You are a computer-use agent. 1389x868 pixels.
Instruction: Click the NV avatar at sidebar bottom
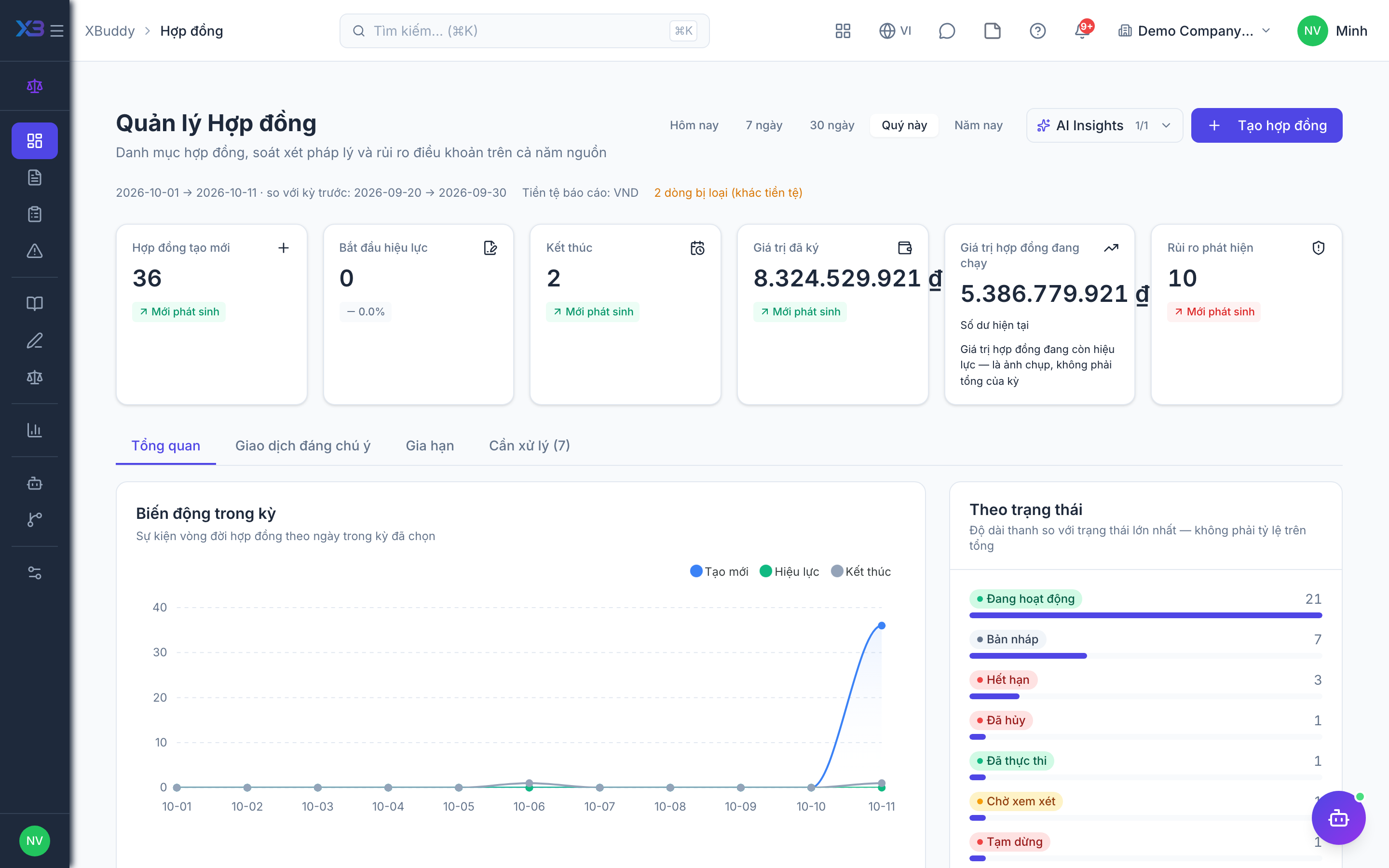tap(34, 841)
